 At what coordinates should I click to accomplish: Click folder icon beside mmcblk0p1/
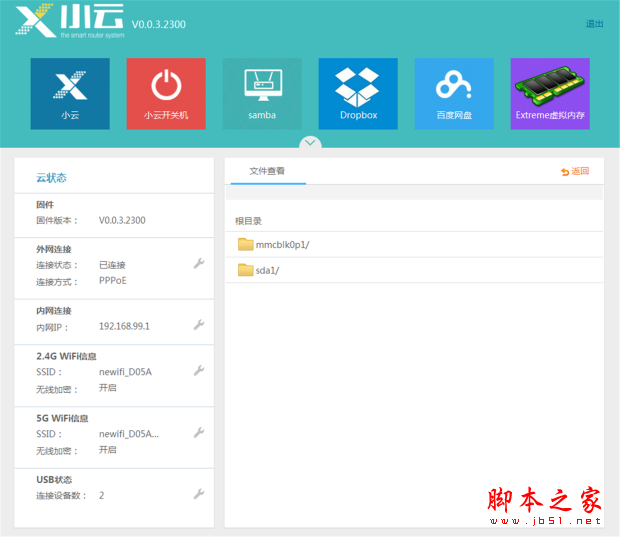246,244
